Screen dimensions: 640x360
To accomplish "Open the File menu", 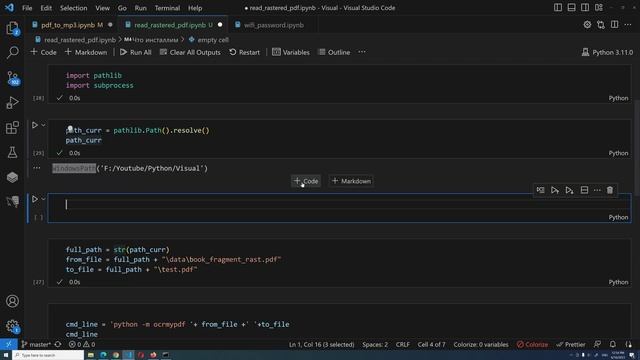I will 27,8.
